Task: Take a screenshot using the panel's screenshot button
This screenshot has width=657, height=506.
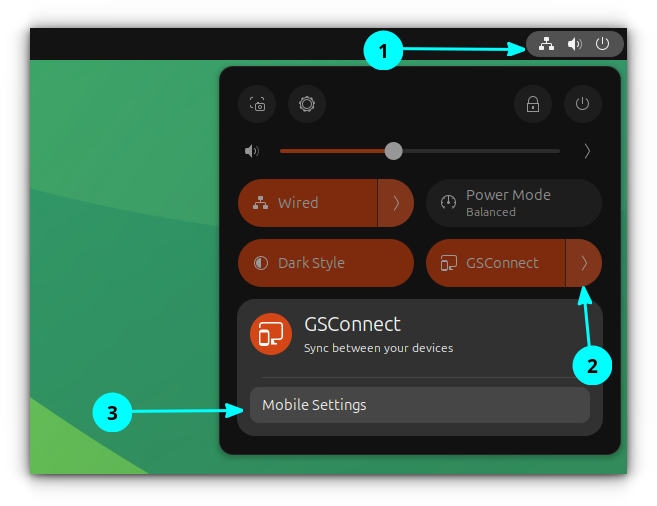Action: [257, 104]
